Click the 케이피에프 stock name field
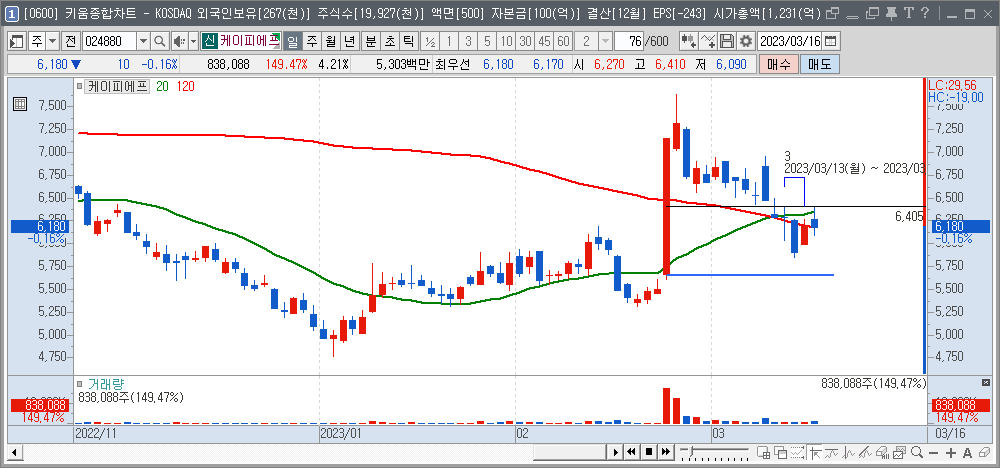This screenshot has height=468, width=1000. (x=249, y=41)
